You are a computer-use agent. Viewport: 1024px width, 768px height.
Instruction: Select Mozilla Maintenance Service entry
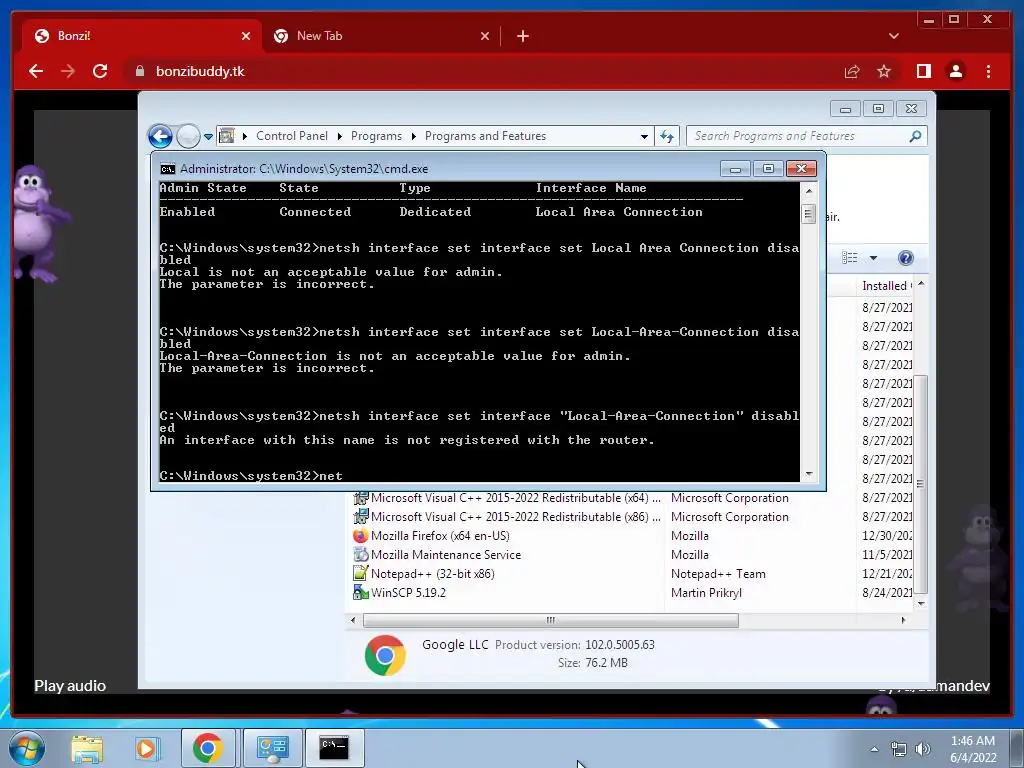click(x=445, y=554)
